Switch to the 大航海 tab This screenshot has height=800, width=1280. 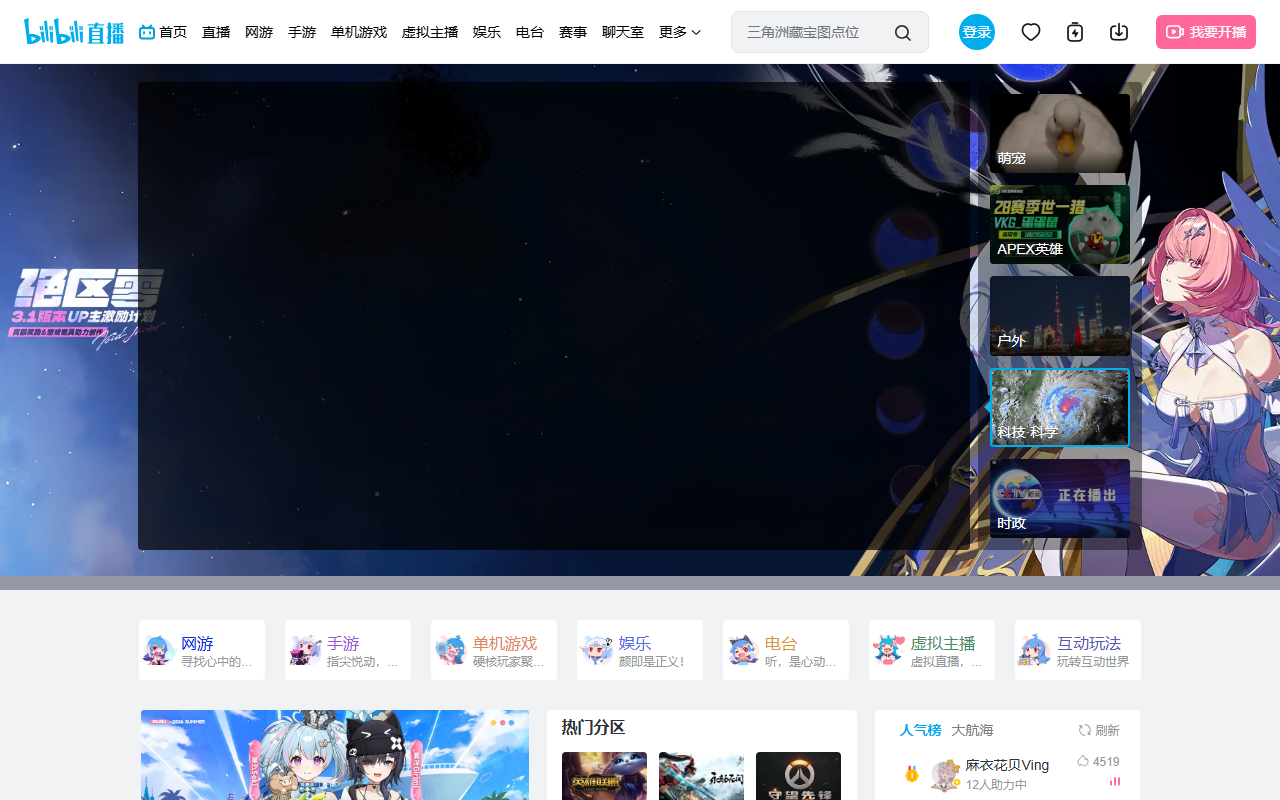[x=972, y=730]
